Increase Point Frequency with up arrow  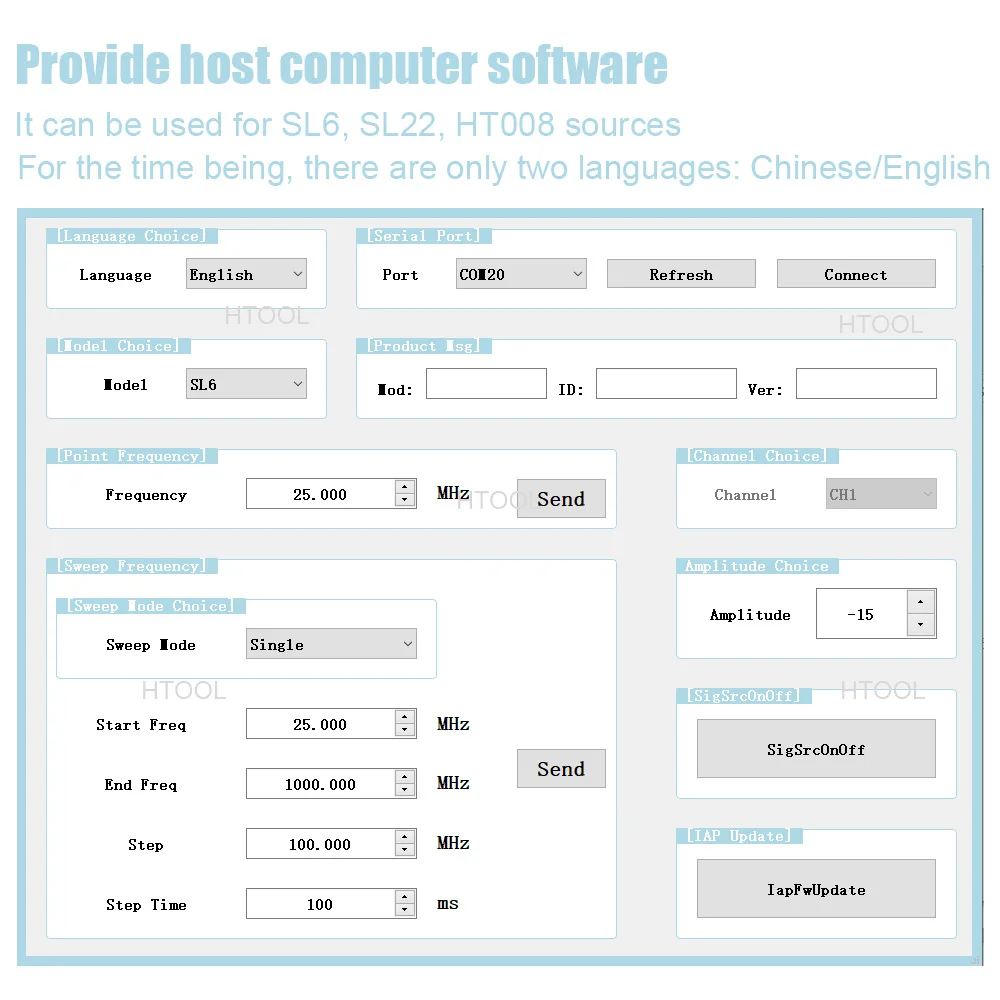[x=404, y=487]
